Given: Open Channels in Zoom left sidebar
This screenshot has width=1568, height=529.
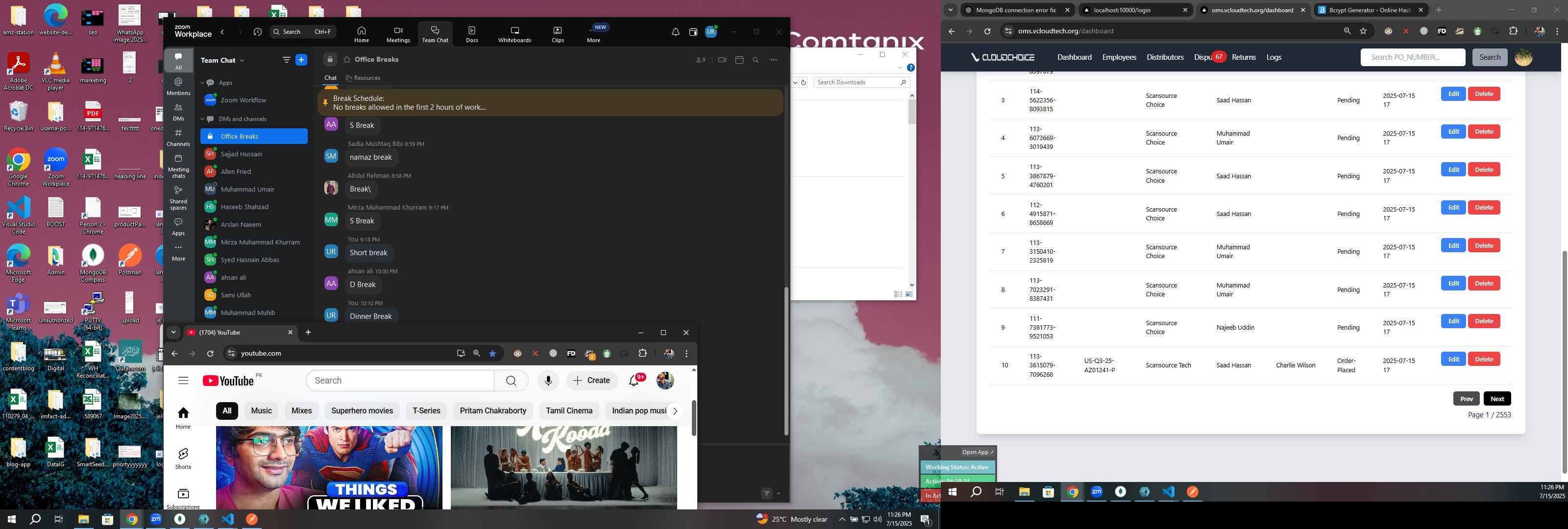Looking at the screenshot, I should [x=178, y=138].
